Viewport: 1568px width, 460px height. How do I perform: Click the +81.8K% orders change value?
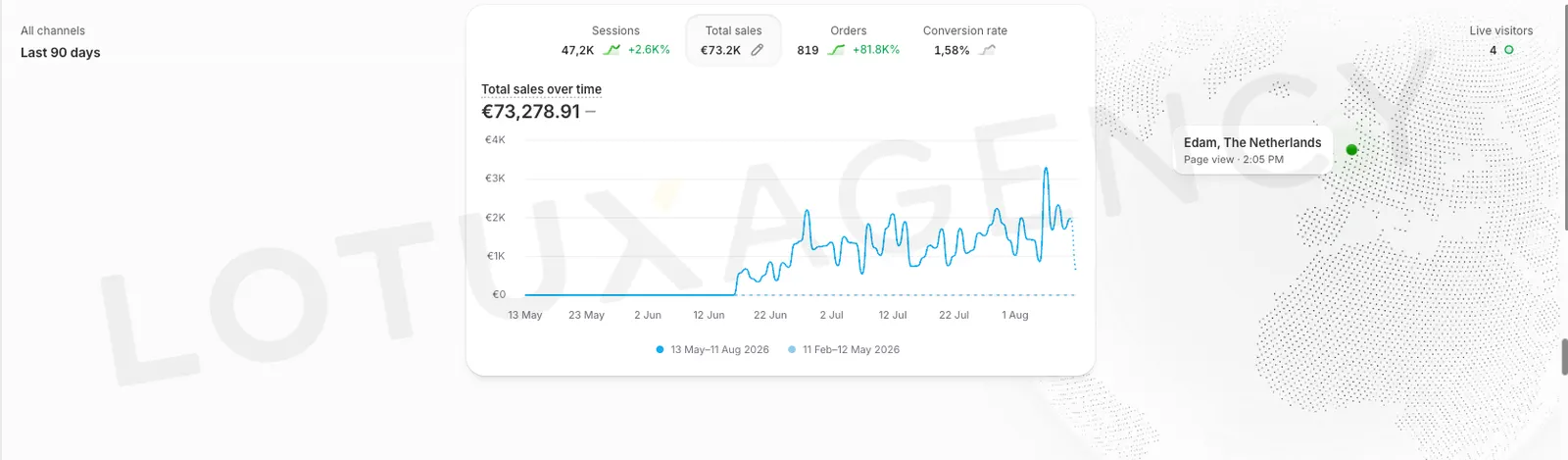[875, 50]
